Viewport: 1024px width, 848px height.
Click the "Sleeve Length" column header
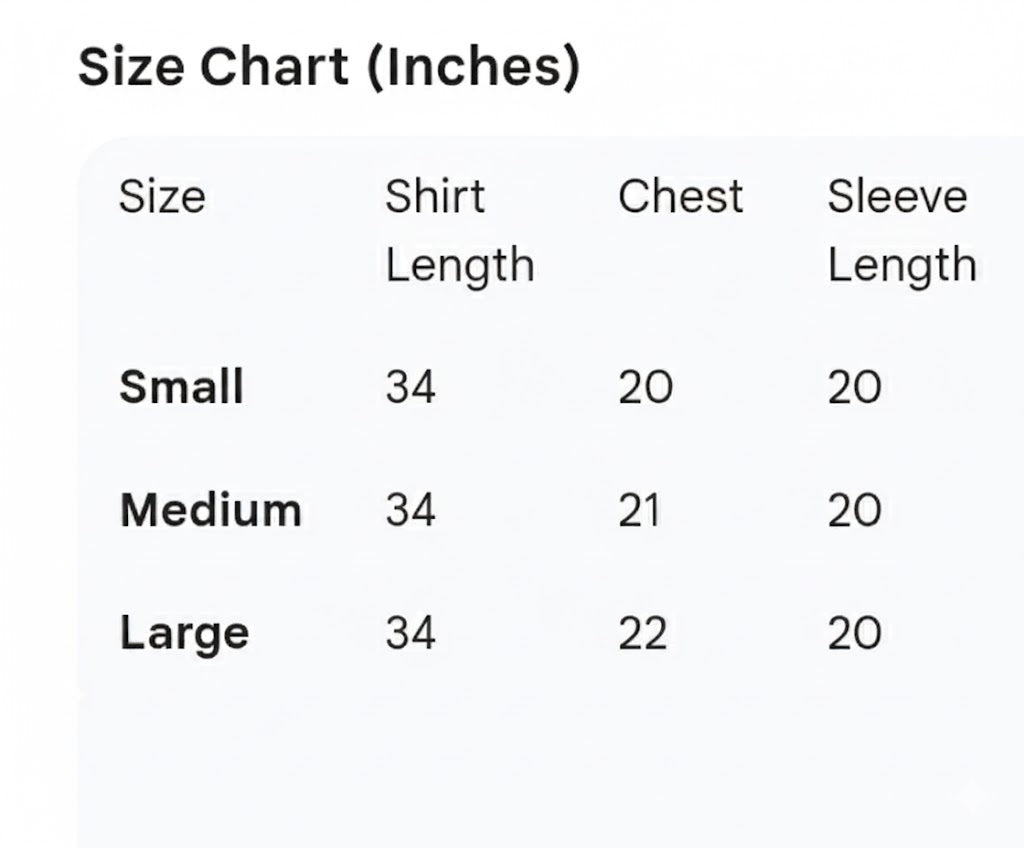tap(900, 231)
